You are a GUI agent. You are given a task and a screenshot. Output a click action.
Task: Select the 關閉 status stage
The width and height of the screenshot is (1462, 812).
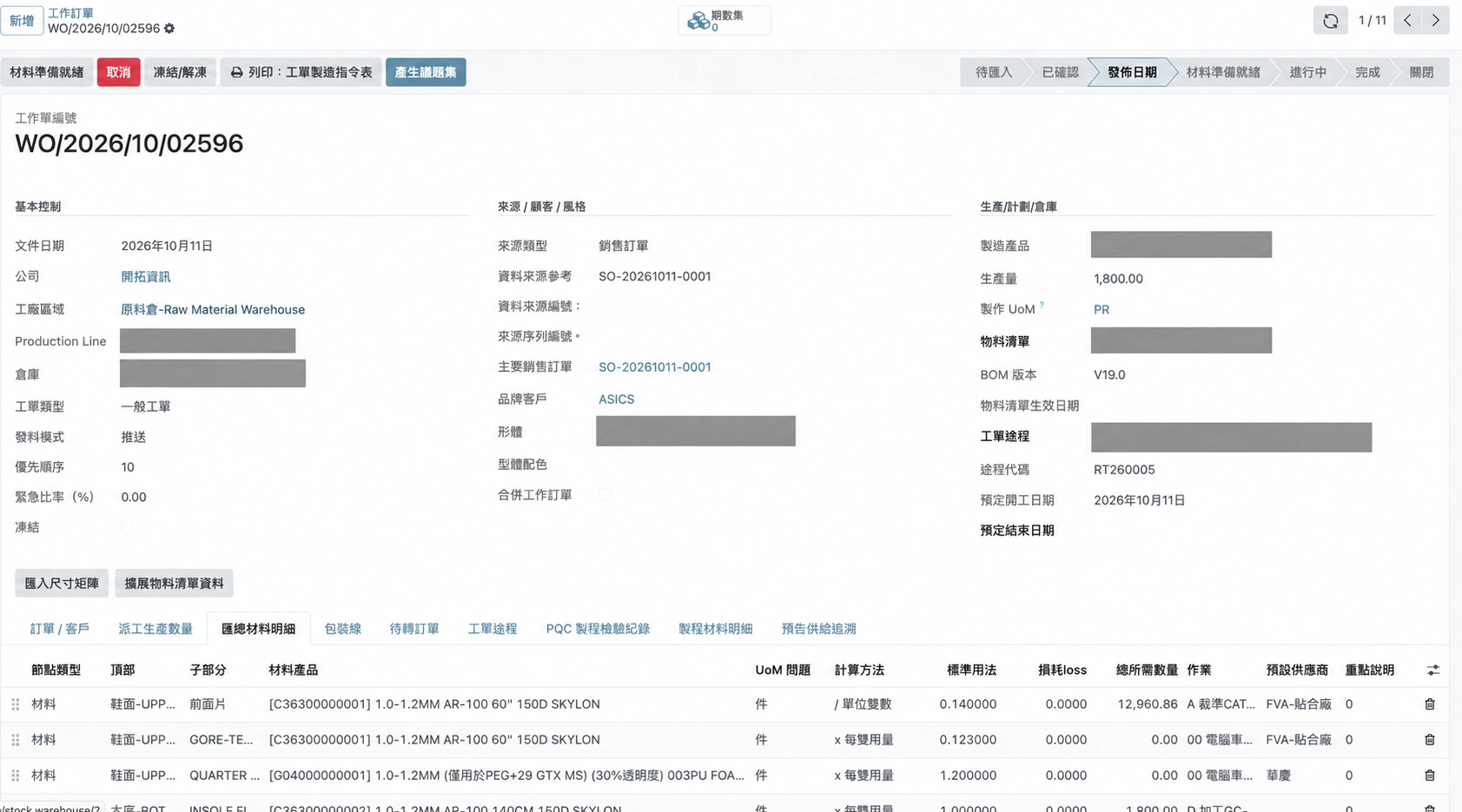(1421, 72)
